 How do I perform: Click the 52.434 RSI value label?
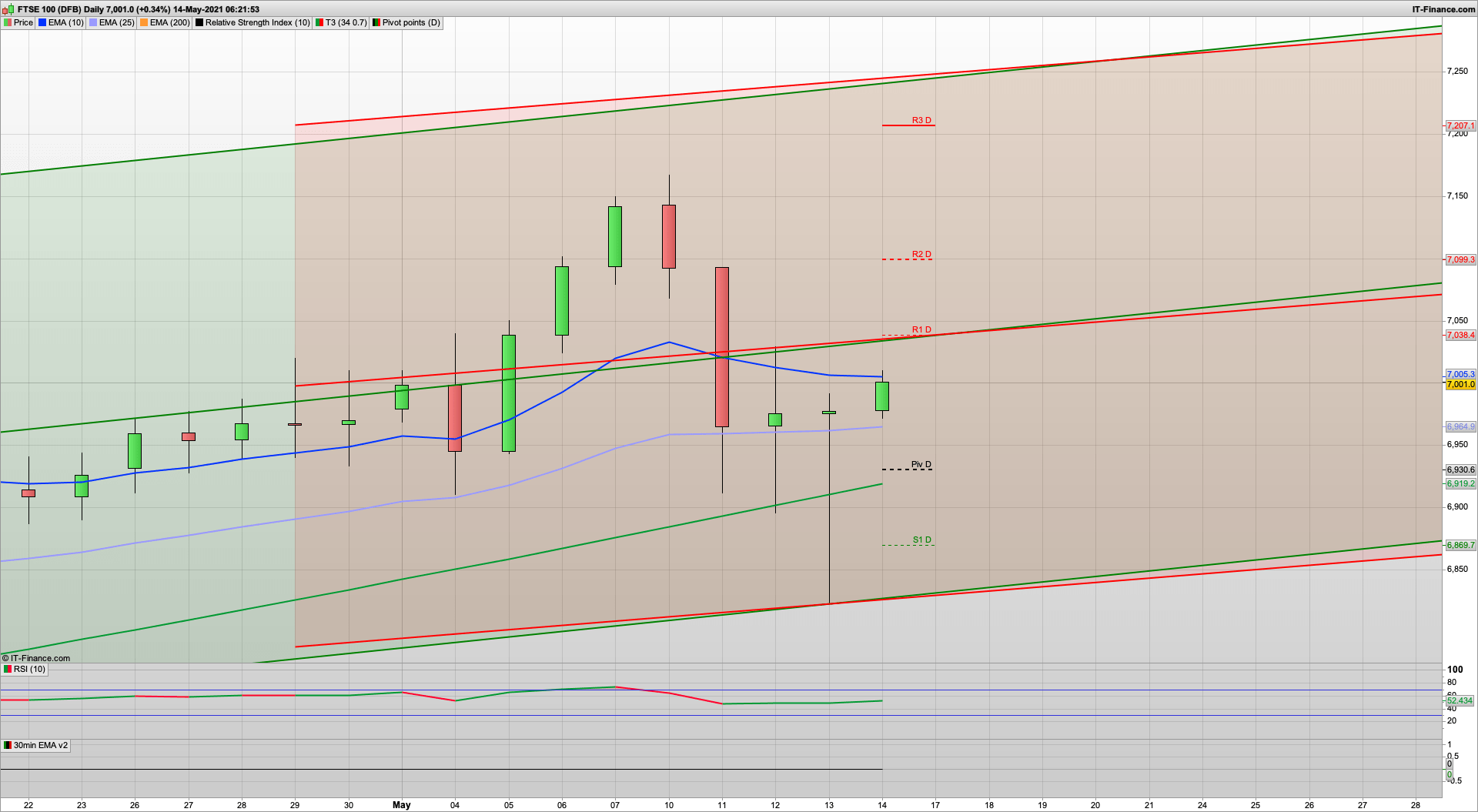[x=1461, y=701]
